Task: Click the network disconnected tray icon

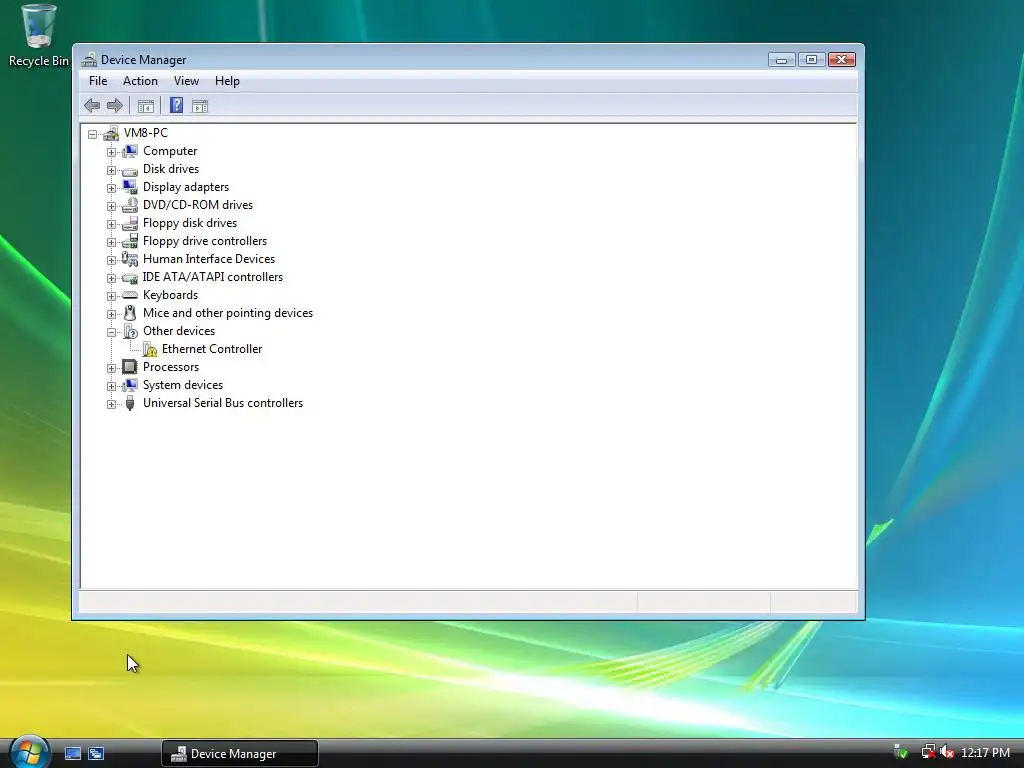Action: (928, 752)
